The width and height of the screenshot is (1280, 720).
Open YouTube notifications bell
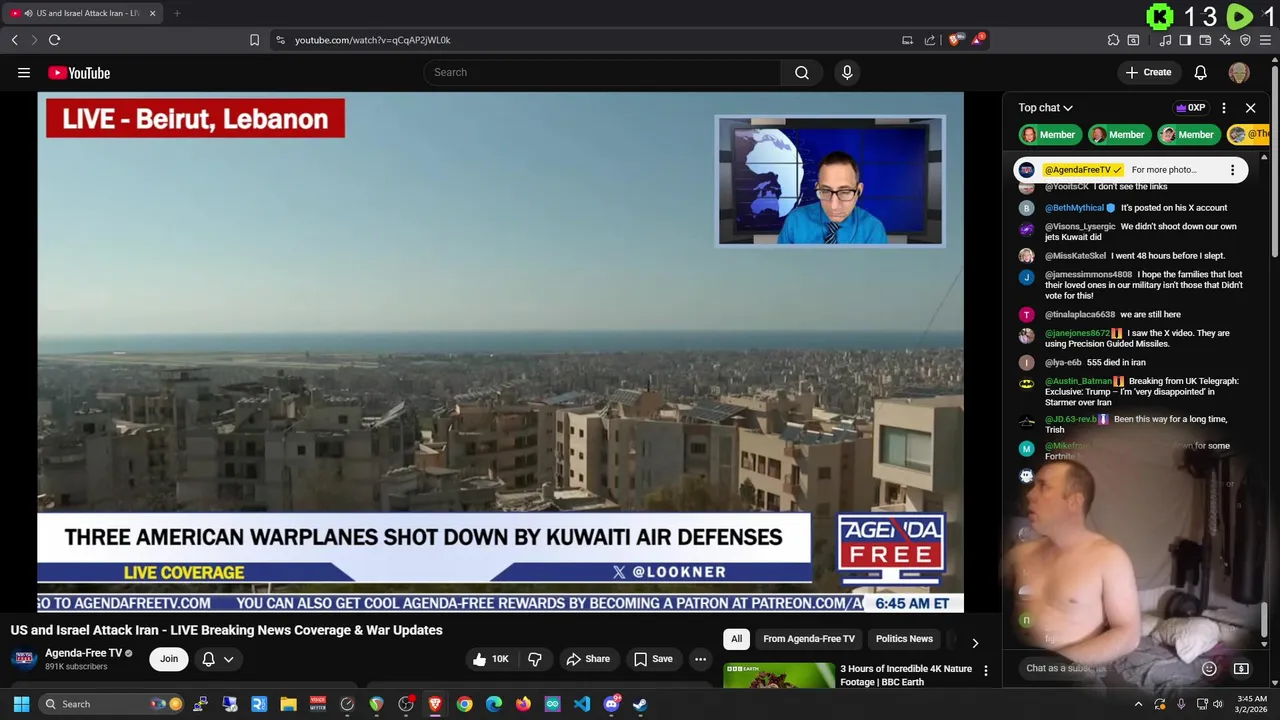(x=1200, y=72)
